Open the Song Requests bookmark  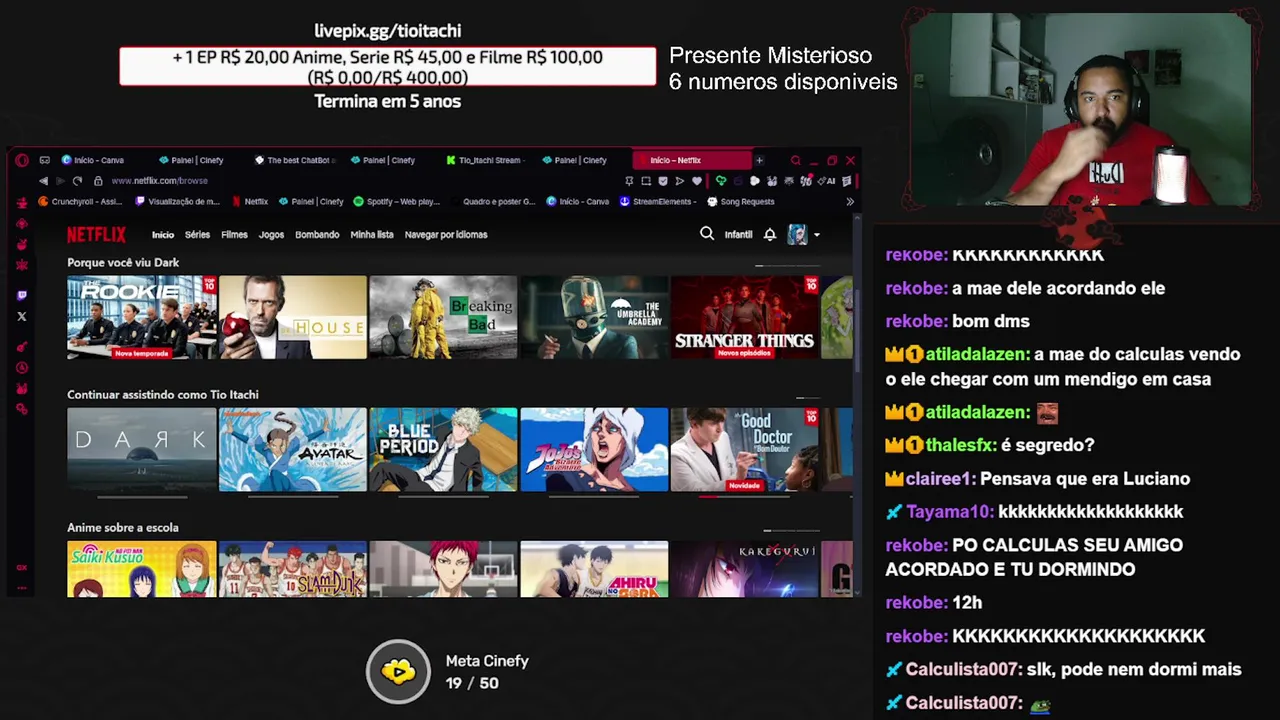coord(741,201)
